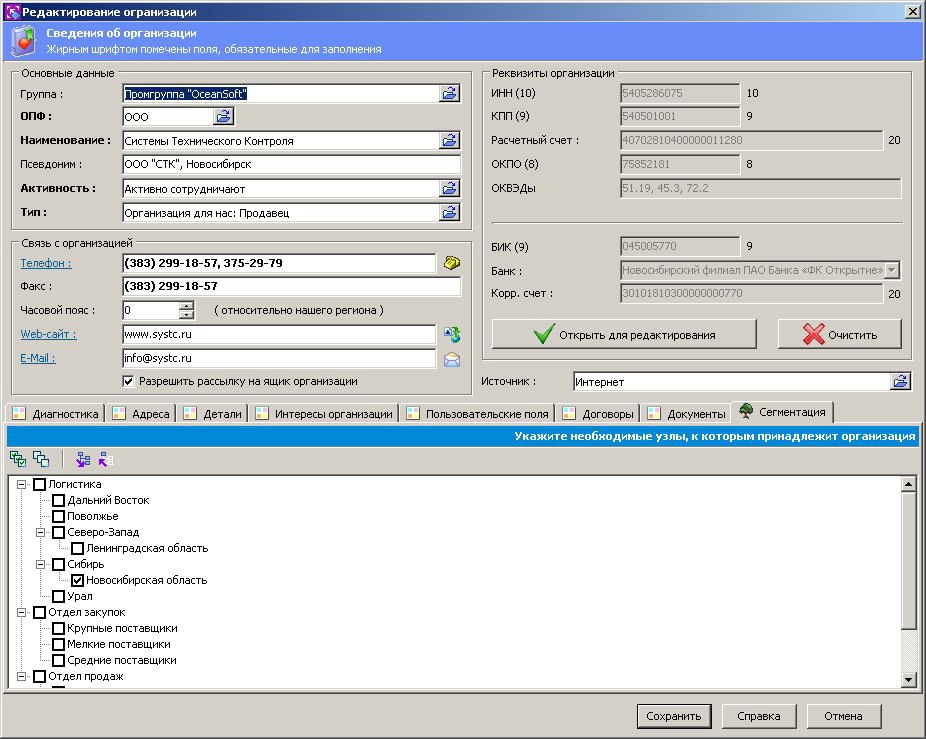
Task: Collapse the Сибирь tree branch
Action: click(41, 564)
